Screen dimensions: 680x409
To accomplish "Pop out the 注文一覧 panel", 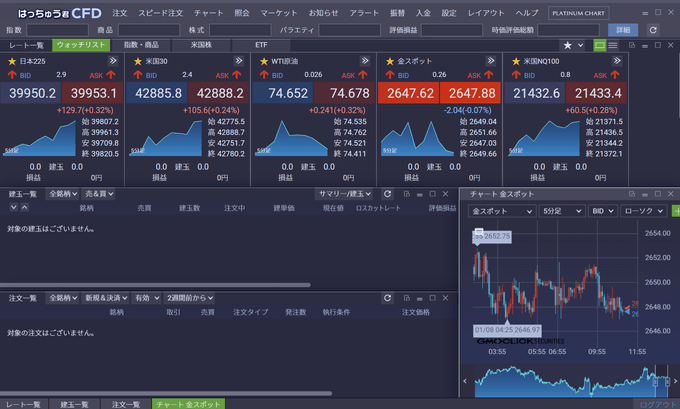I will point(406,298).
